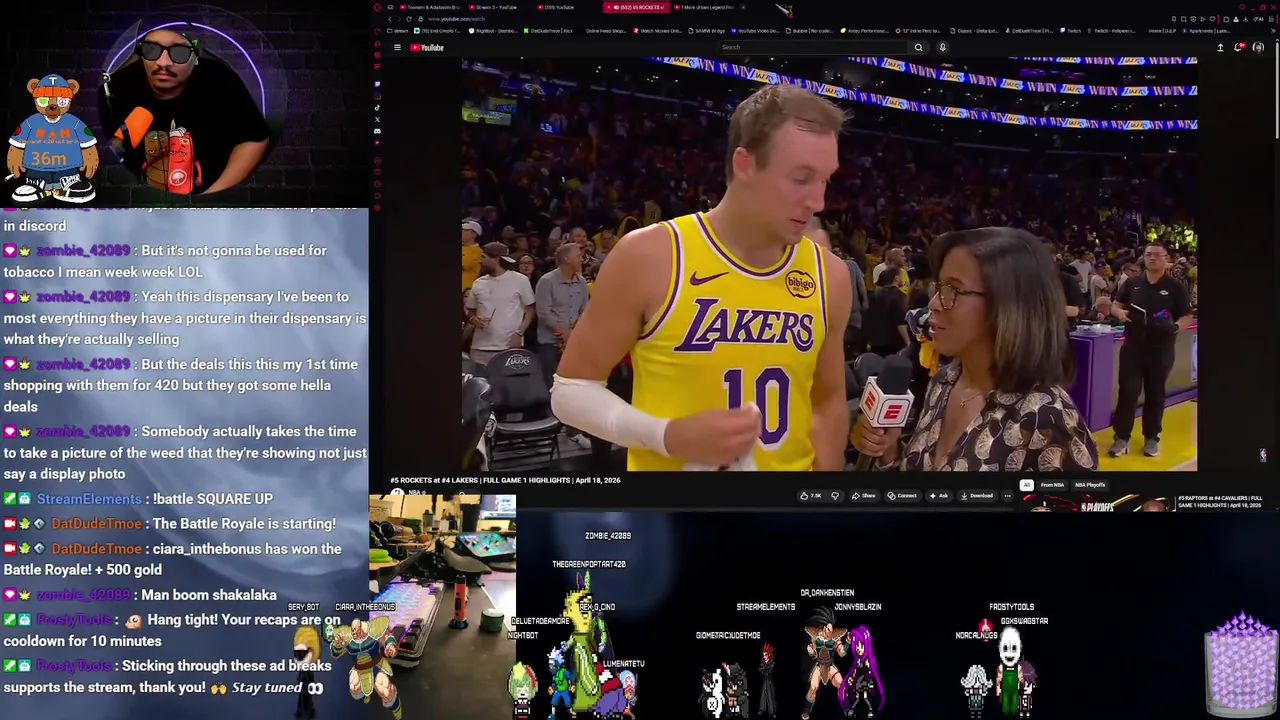Click the video title '#5 ROCKETS at #4 LAKERS'
The image size is (1280, 720).
pyautogui.click(x=505, y=480)
